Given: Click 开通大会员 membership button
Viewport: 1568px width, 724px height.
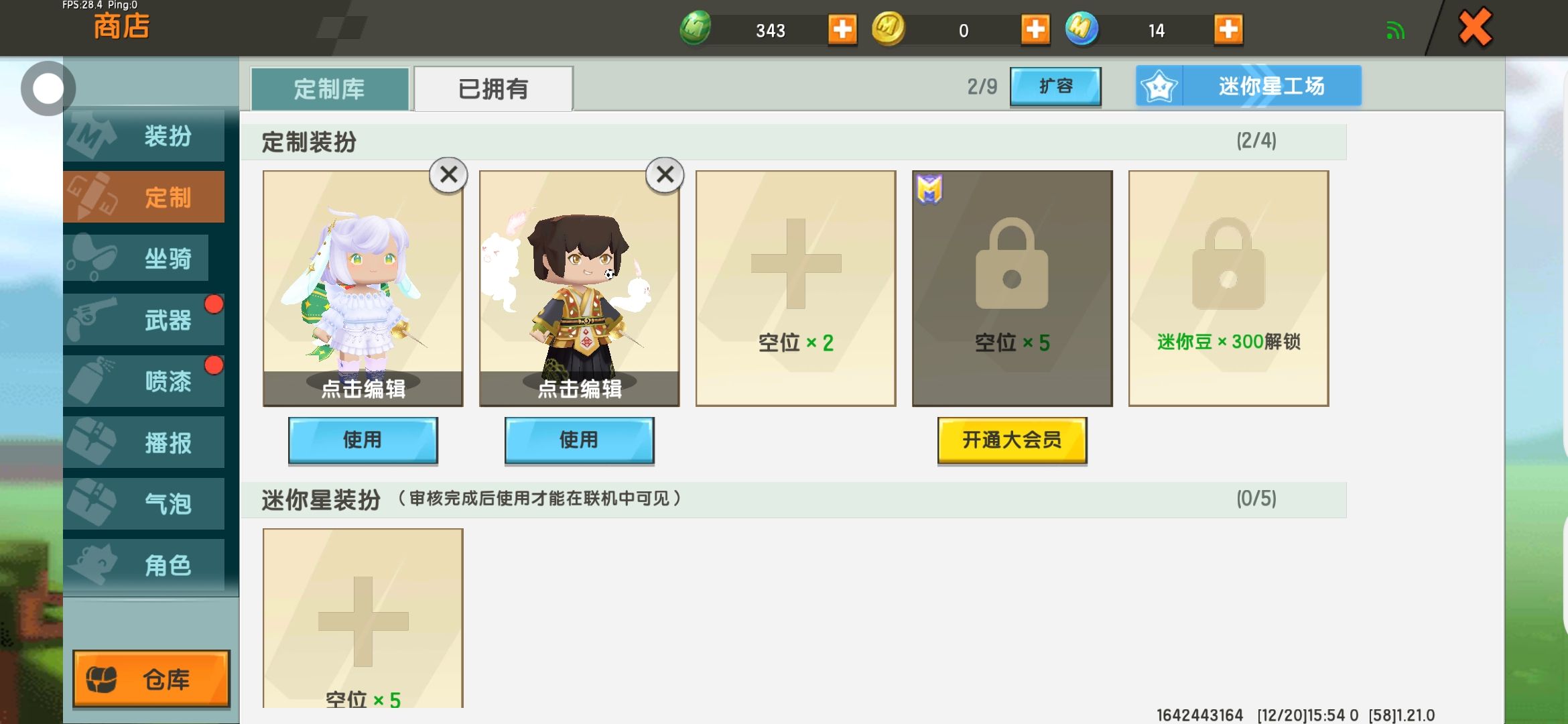Looking at the screenshot, I should coord(1012,440).
